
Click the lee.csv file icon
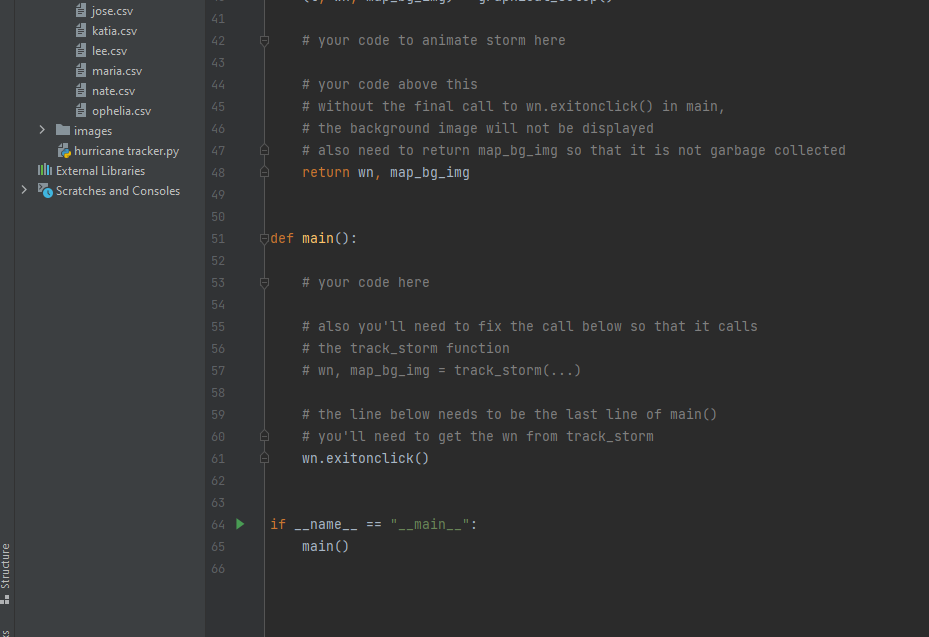(x=81, y=51)
